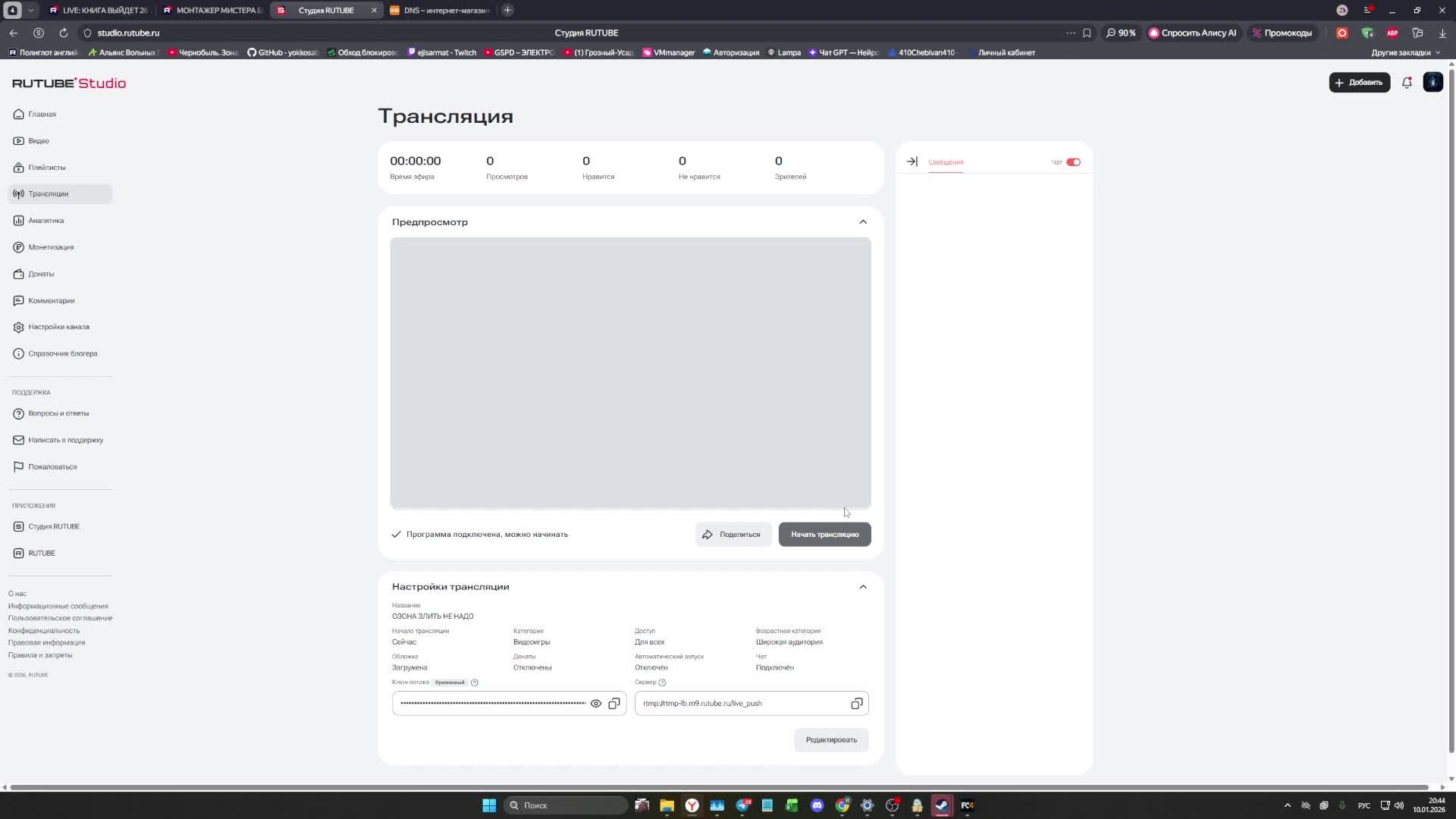This screenshot has width=1456, height=819.
Task: Click the browser address bar URL
Action: 128,33
